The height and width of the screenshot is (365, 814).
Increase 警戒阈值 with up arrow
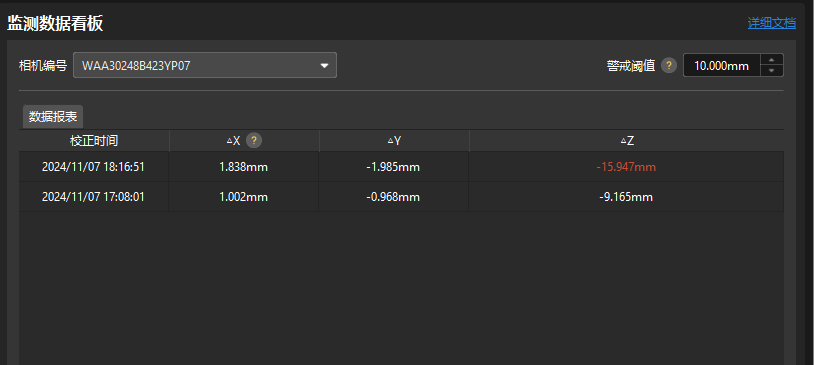point(772,60)
